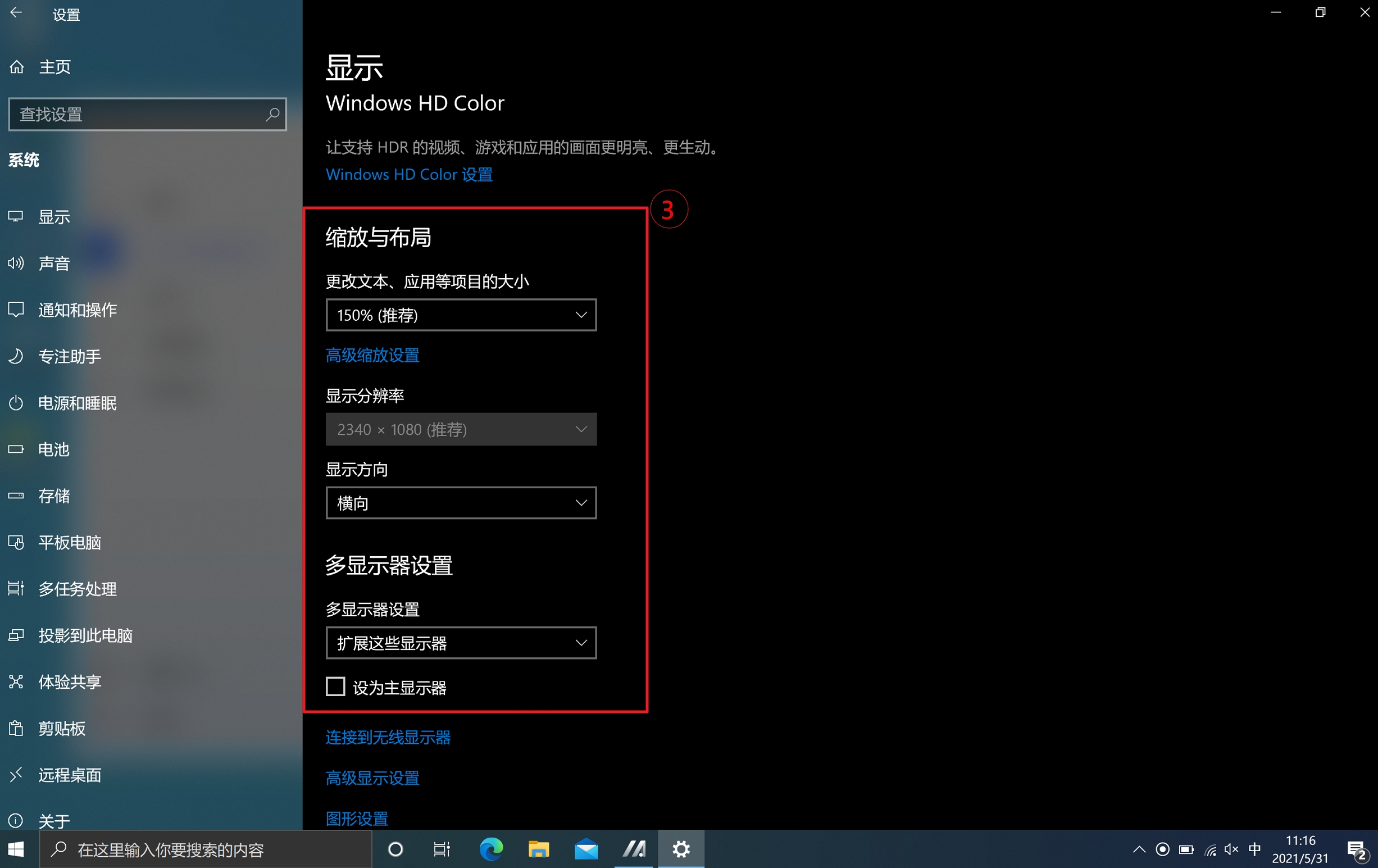This screenshot has height=868, width=1378.
Task: Open Cortana circle icon on taskbar
Action: 395,849
